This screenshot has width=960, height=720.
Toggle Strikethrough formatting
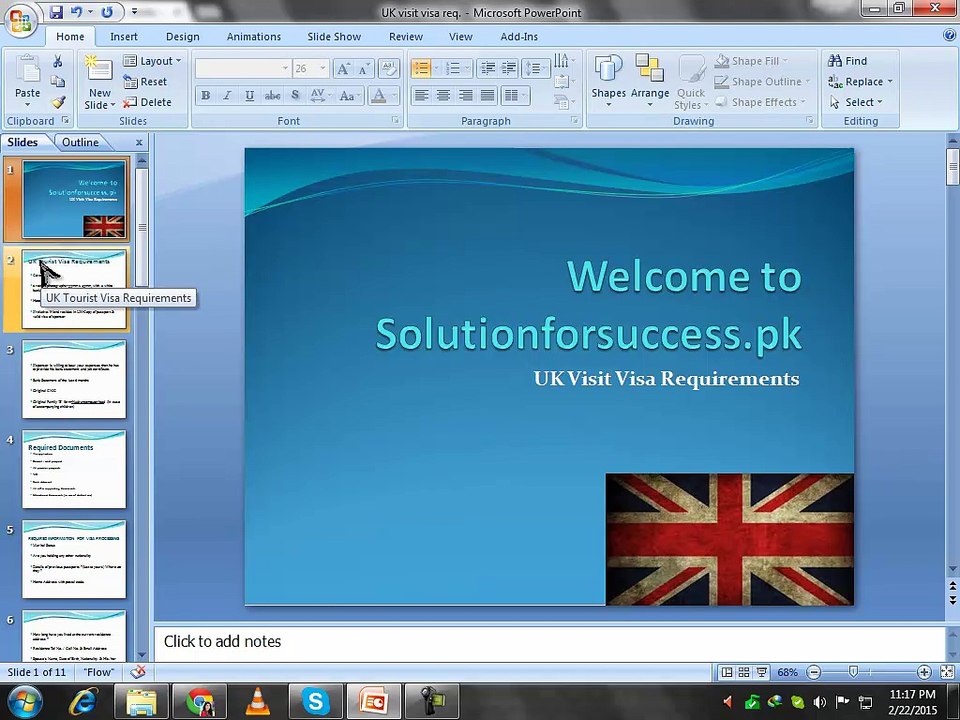tap(272, 95)
